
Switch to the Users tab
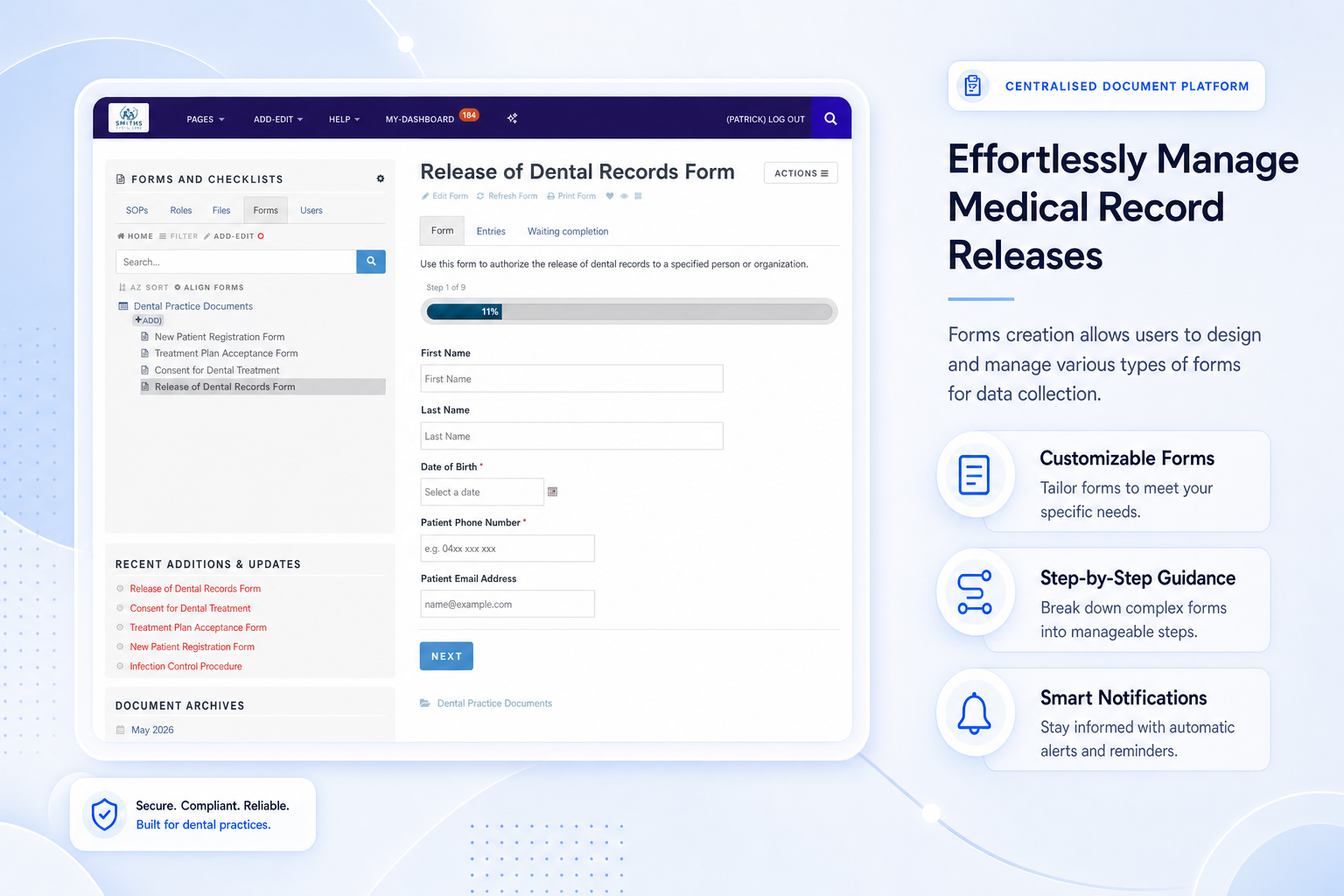pos(311,210)
